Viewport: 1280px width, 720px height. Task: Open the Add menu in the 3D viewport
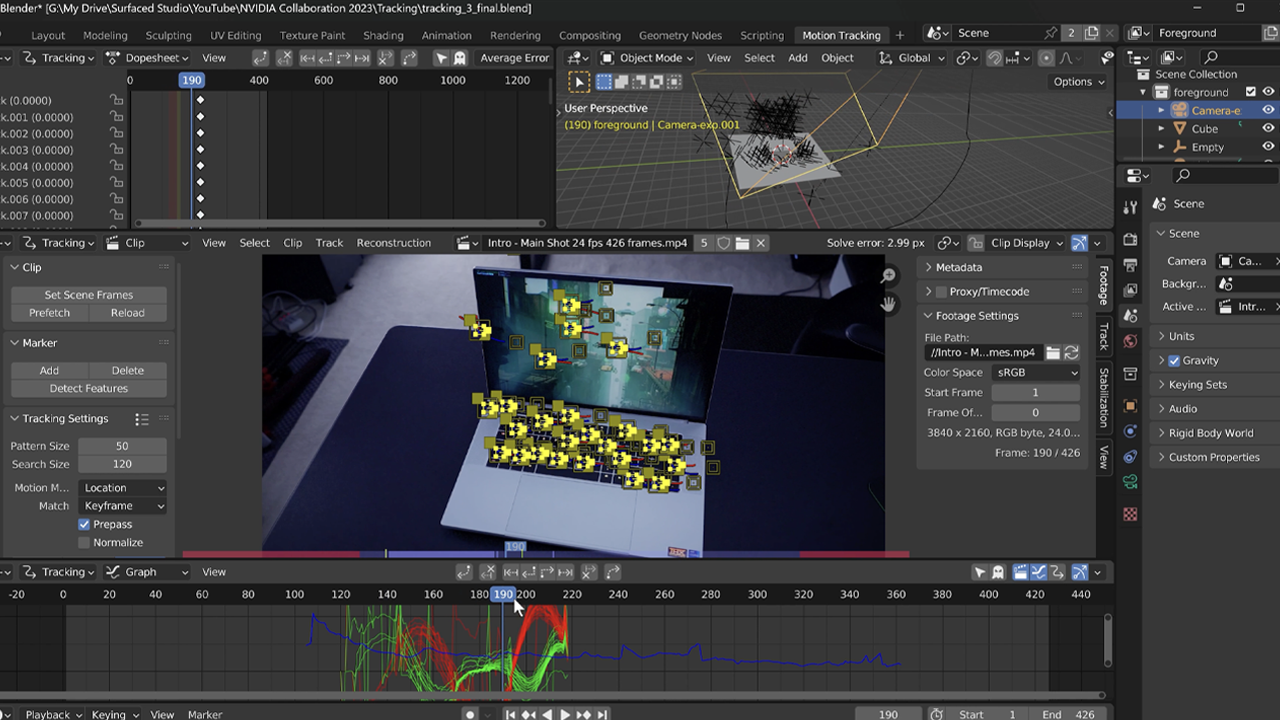797,58
